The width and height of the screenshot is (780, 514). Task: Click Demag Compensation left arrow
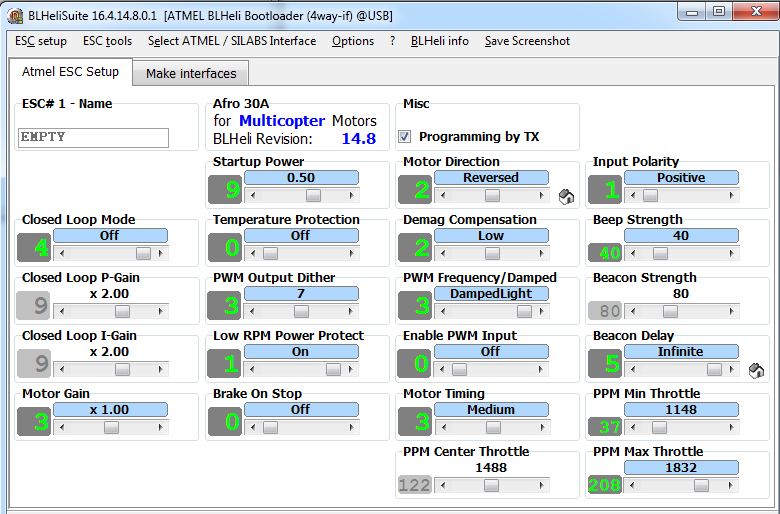coord(443,254)
